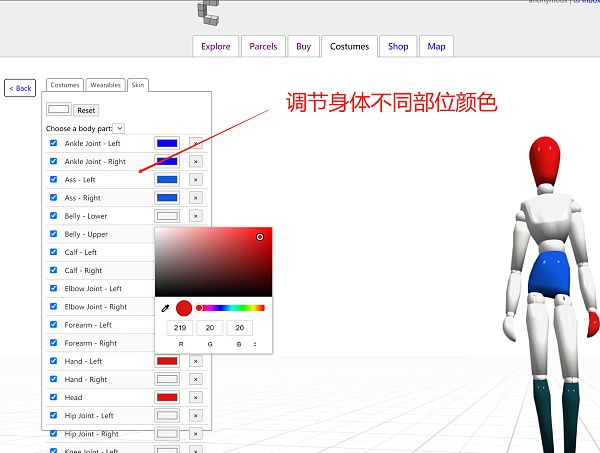Toggle the Calf - Right checkbox
The width and height of the screenshot is (600, 453).
[54, 270]
